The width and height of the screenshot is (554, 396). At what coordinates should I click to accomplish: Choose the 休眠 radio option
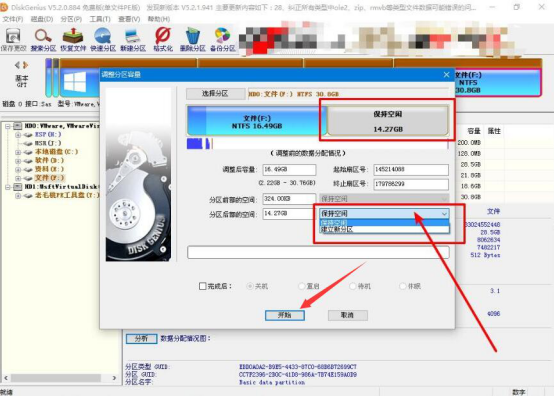402,286
